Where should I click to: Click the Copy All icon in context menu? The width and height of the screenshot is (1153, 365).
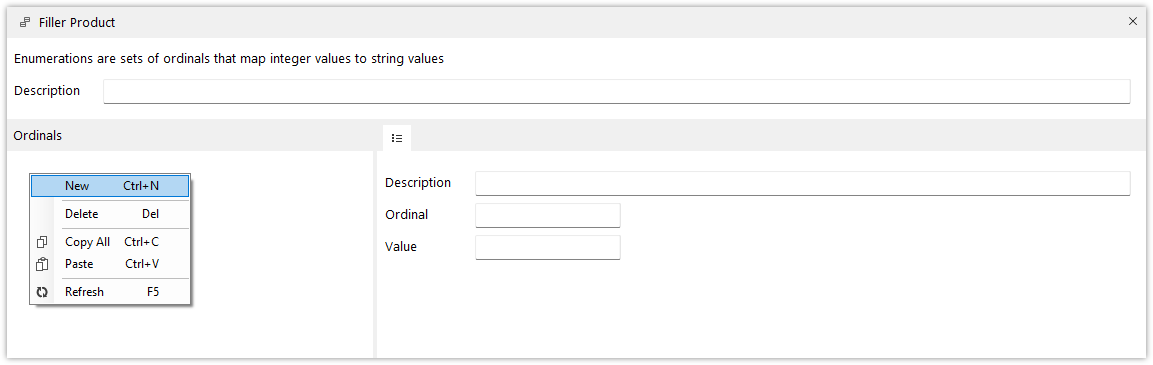[42, 242]
